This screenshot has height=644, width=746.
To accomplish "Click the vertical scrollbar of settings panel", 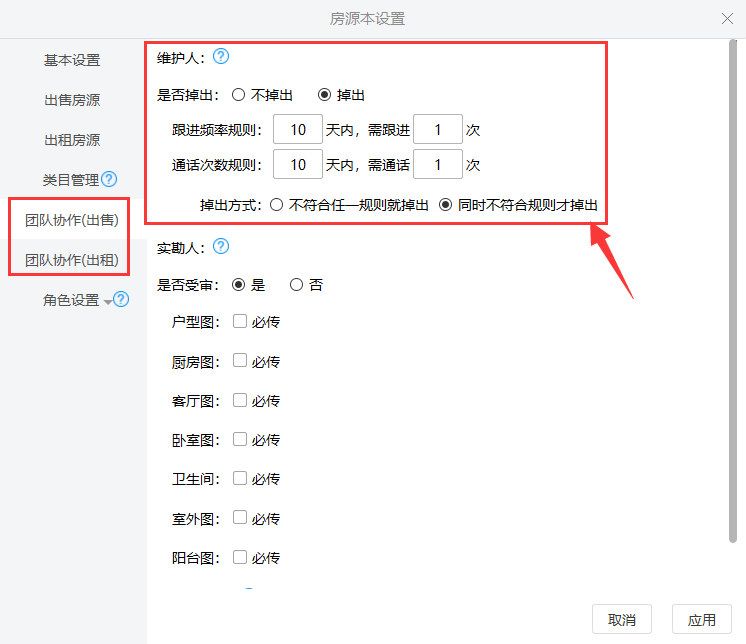I will (x=733, y=291).
